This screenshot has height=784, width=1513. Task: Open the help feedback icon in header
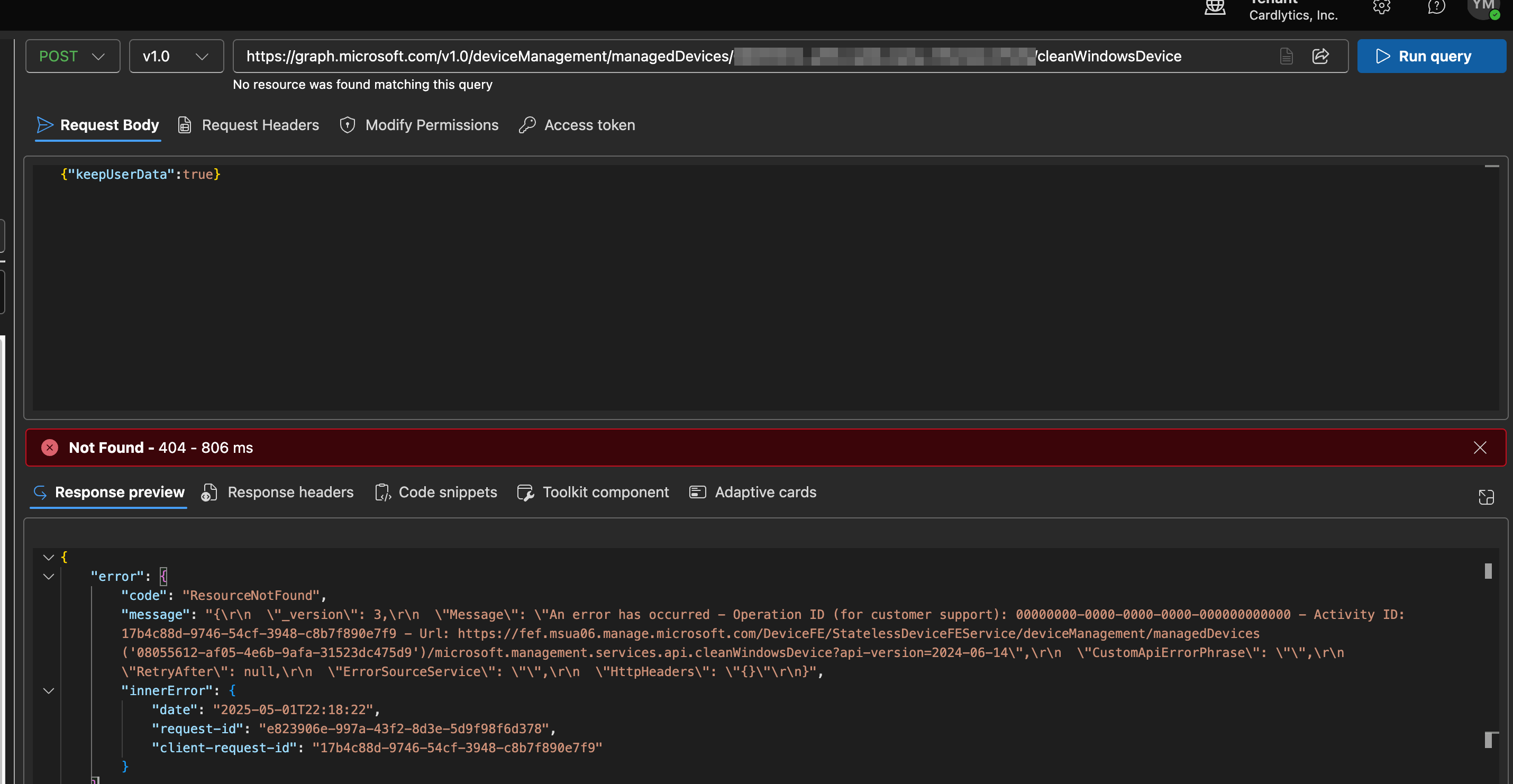click(1436, 7)
